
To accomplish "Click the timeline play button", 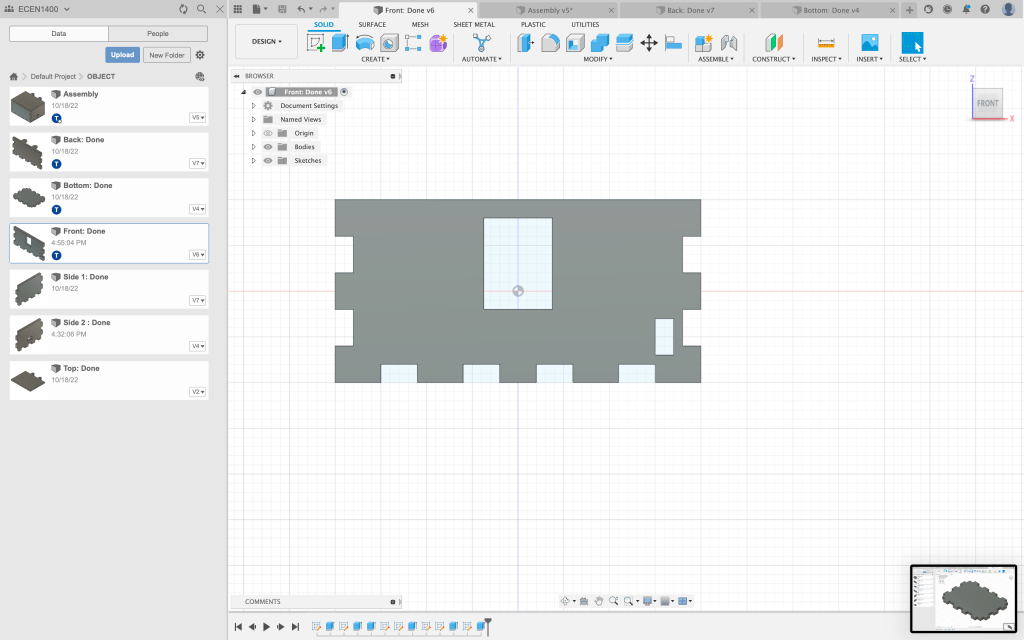I will (267, 627).
